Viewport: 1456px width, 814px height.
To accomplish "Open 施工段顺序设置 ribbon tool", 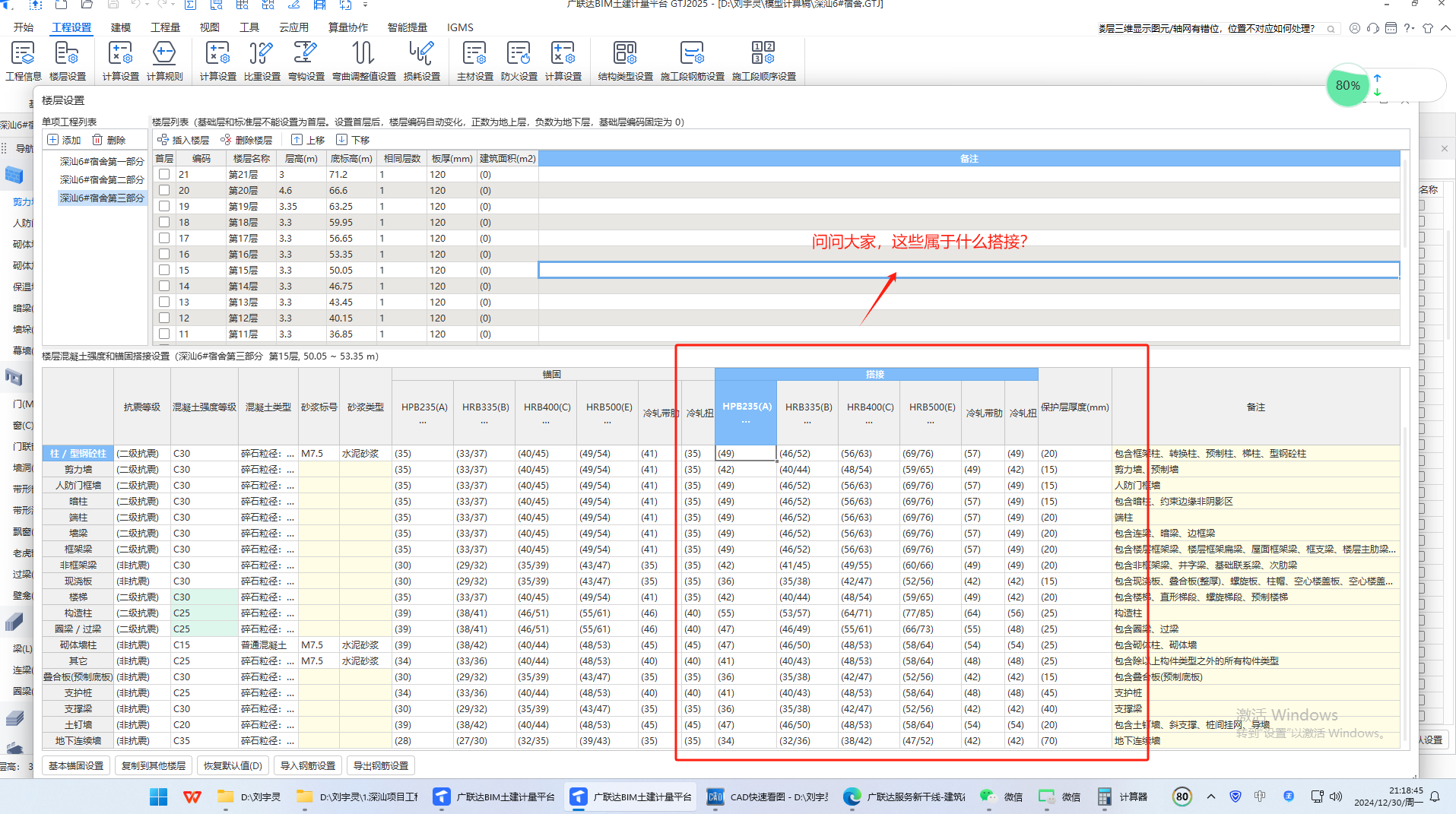I will click(x=763, y=61).
